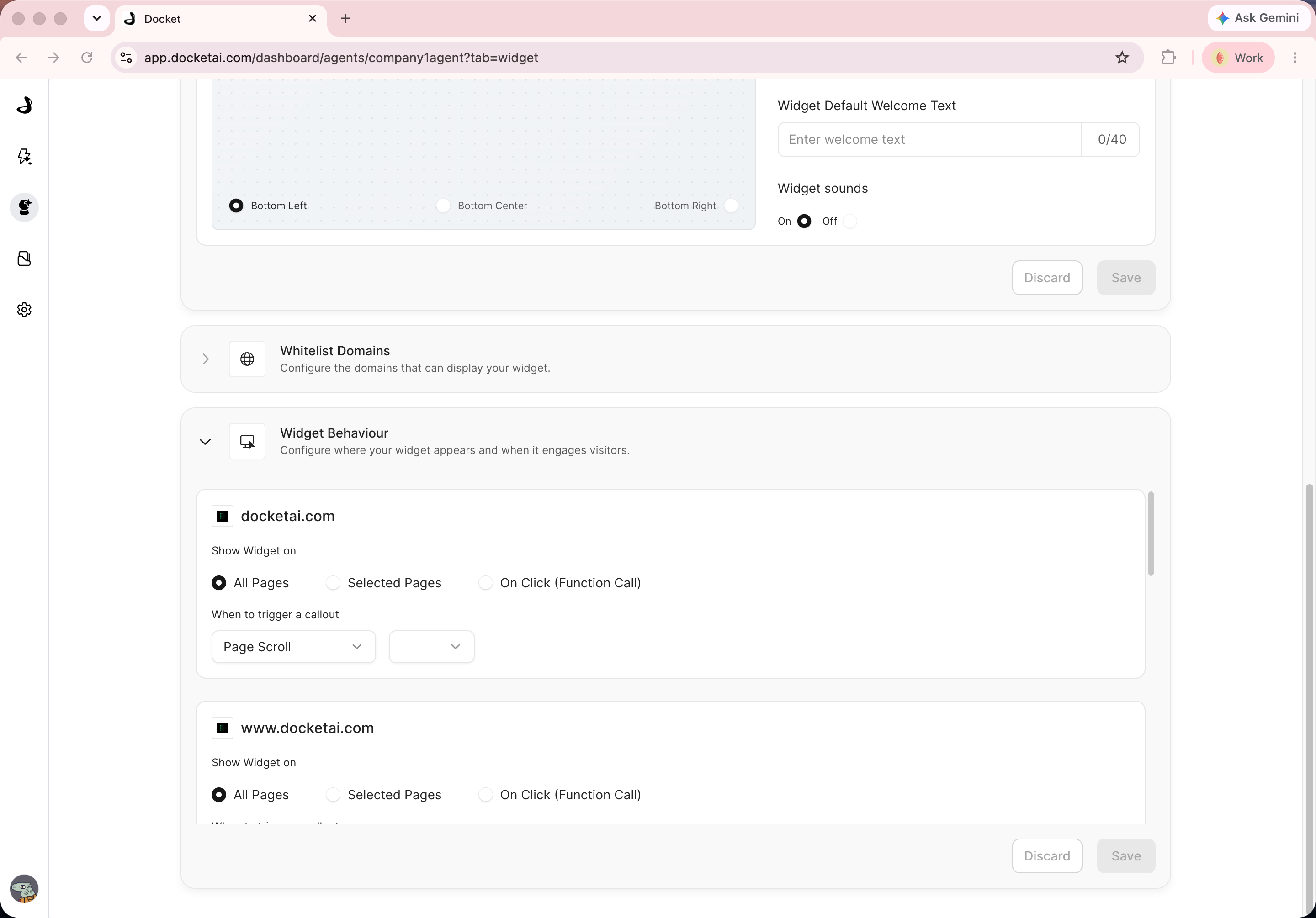
Task: Switch to the Docket tab
Action: point(221,19)
